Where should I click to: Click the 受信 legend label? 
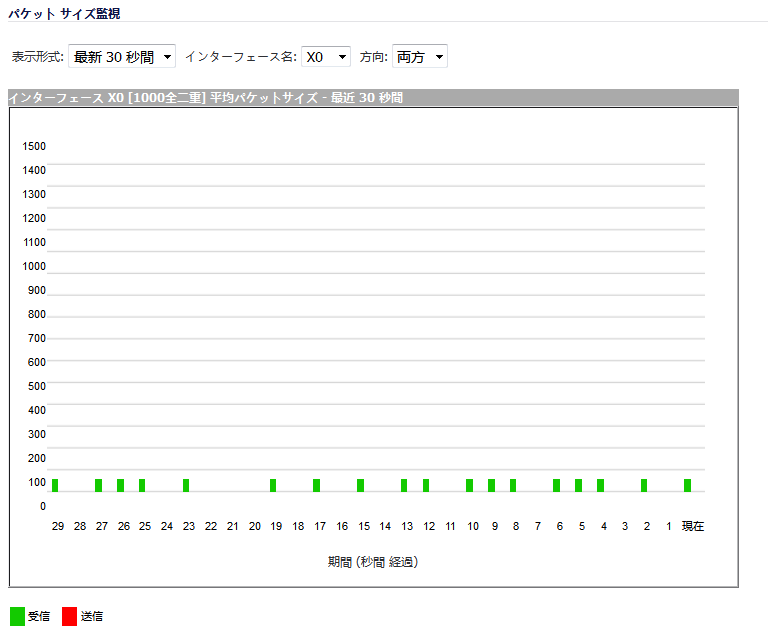pos(39,616)
